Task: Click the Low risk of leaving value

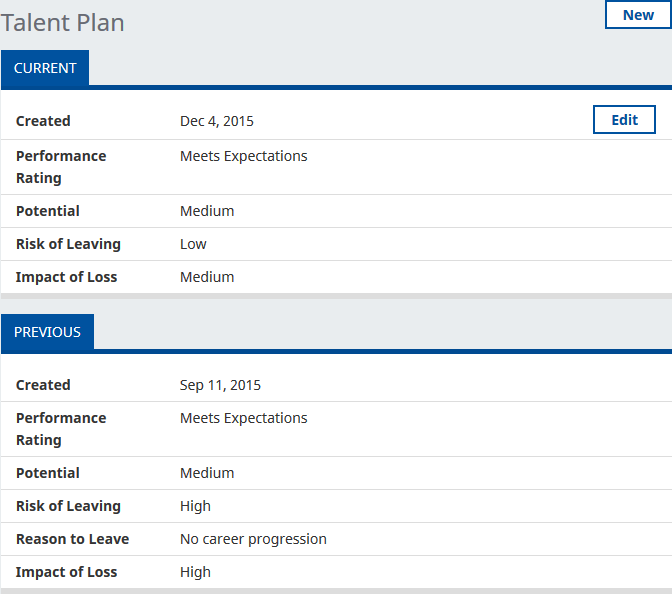Action: [193, 244]
